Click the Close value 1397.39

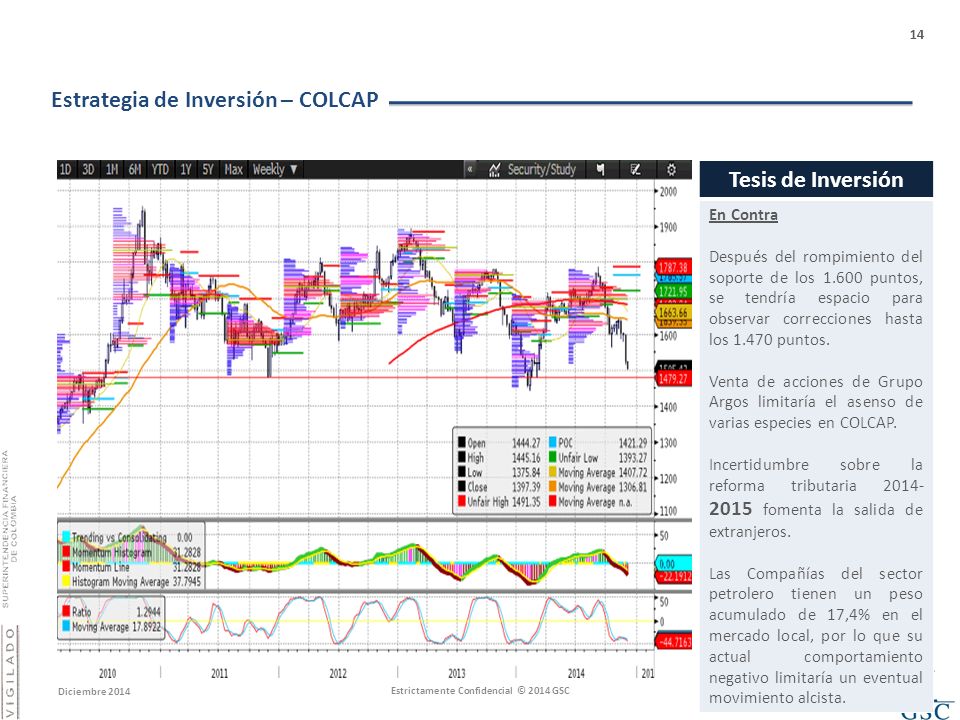click(526, 487)
